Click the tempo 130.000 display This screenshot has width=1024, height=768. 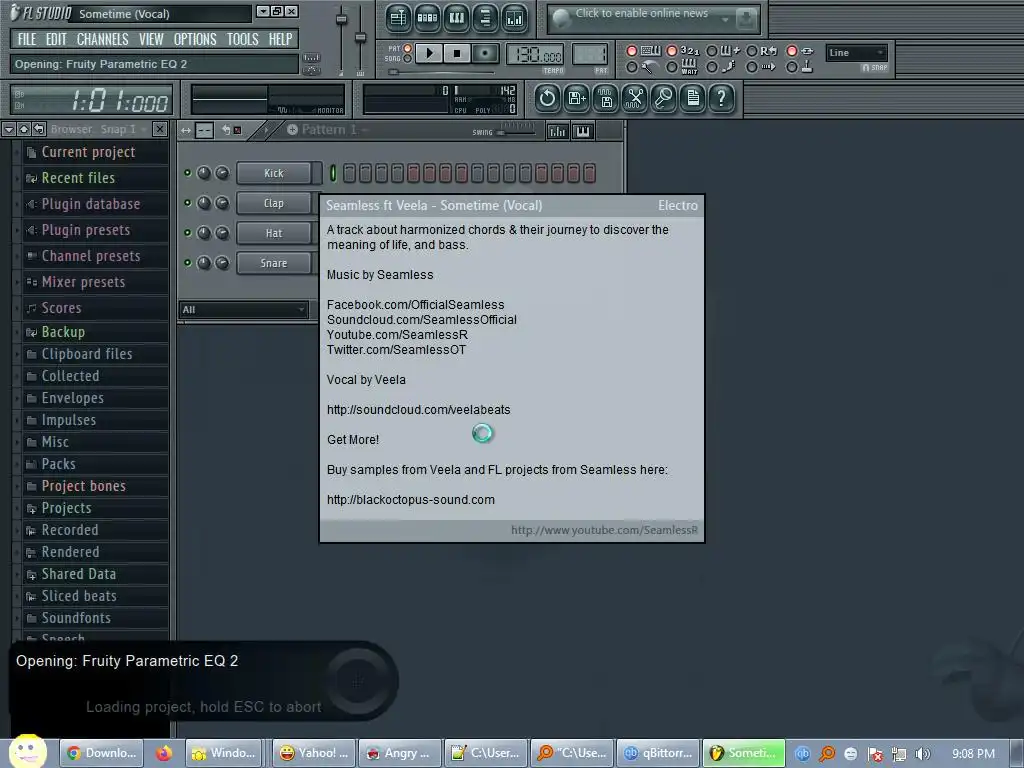(x=536, y=54)
